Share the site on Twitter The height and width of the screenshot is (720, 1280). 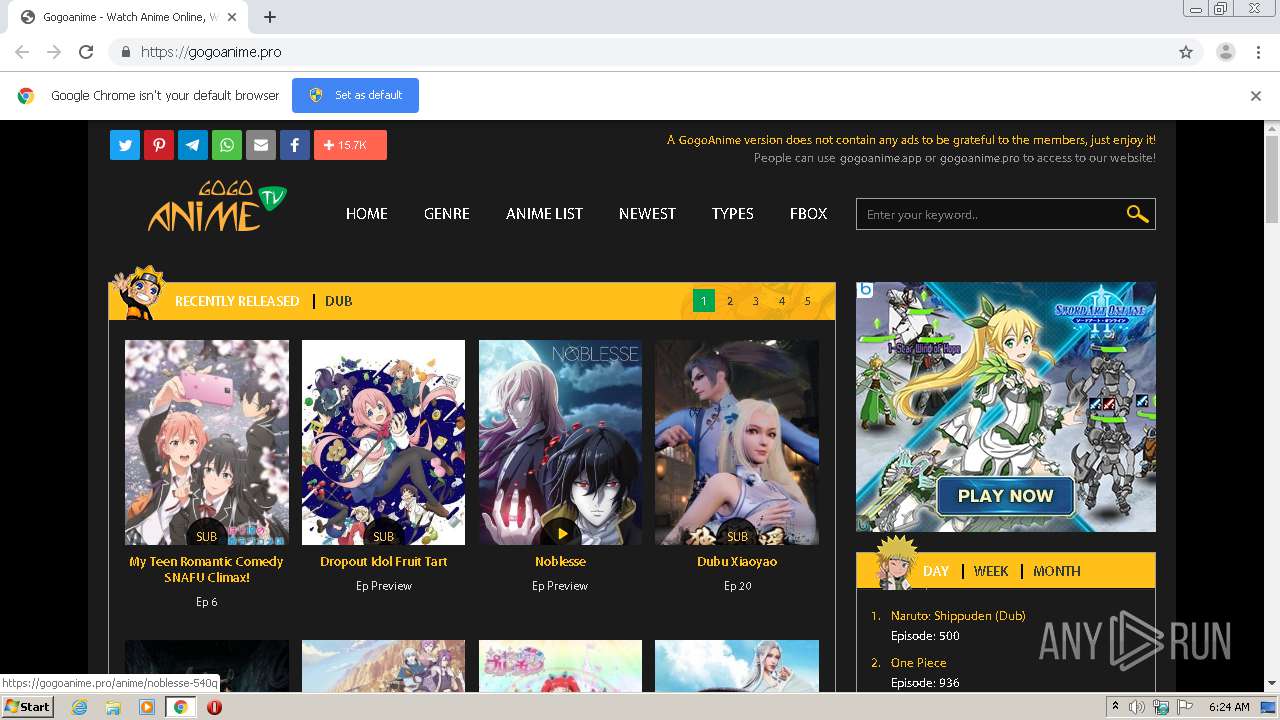pyautogui.click(x=125, y=145)
